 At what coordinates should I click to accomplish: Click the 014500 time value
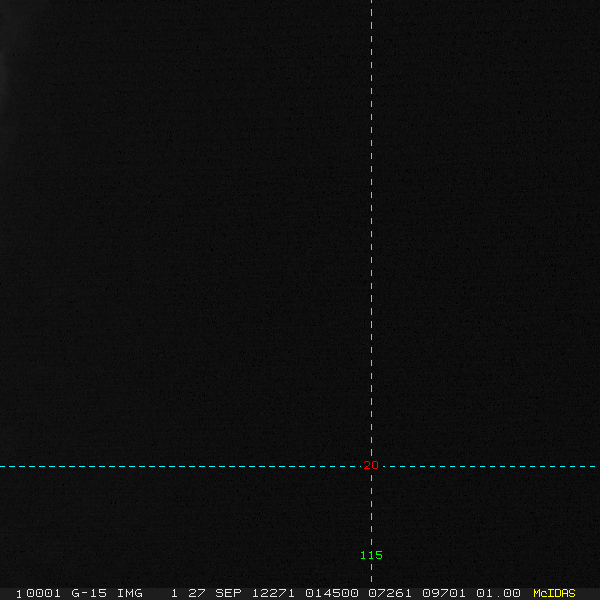coord(332,593)
